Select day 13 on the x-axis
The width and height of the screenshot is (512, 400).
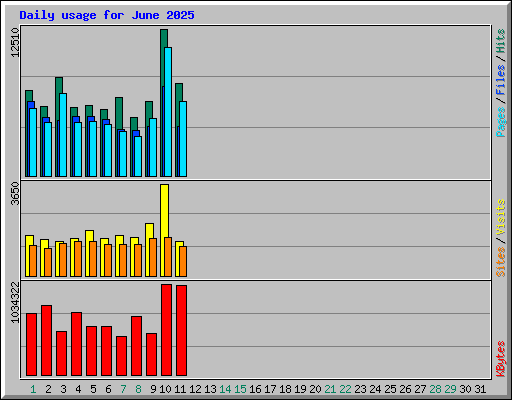coord(210,389)
